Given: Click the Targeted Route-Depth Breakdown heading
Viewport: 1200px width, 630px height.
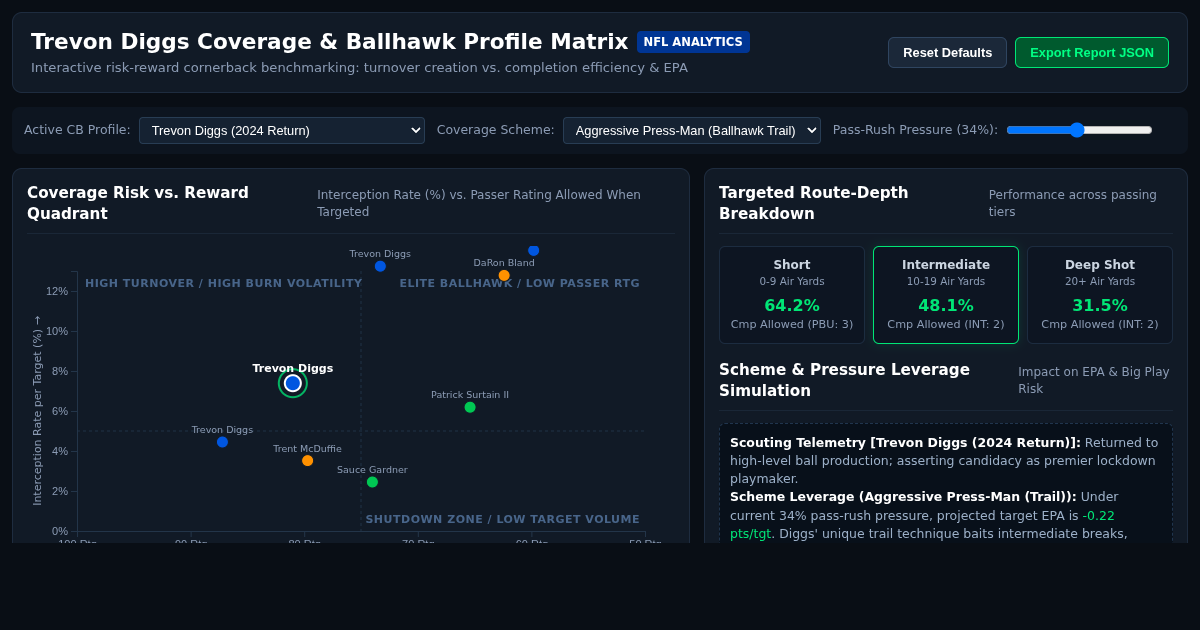Looking at the screenshot, I should point(814,203).
